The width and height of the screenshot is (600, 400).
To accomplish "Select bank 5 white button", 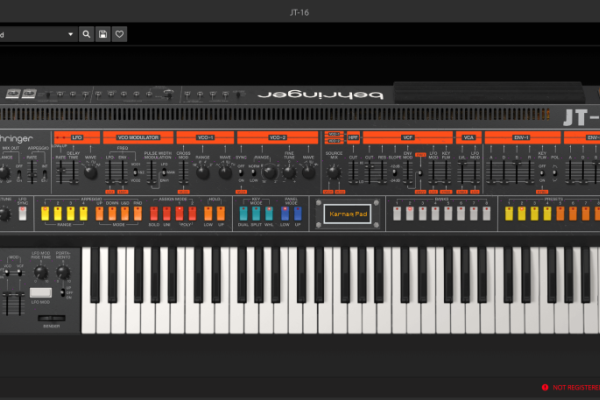I will pos(448,214).
